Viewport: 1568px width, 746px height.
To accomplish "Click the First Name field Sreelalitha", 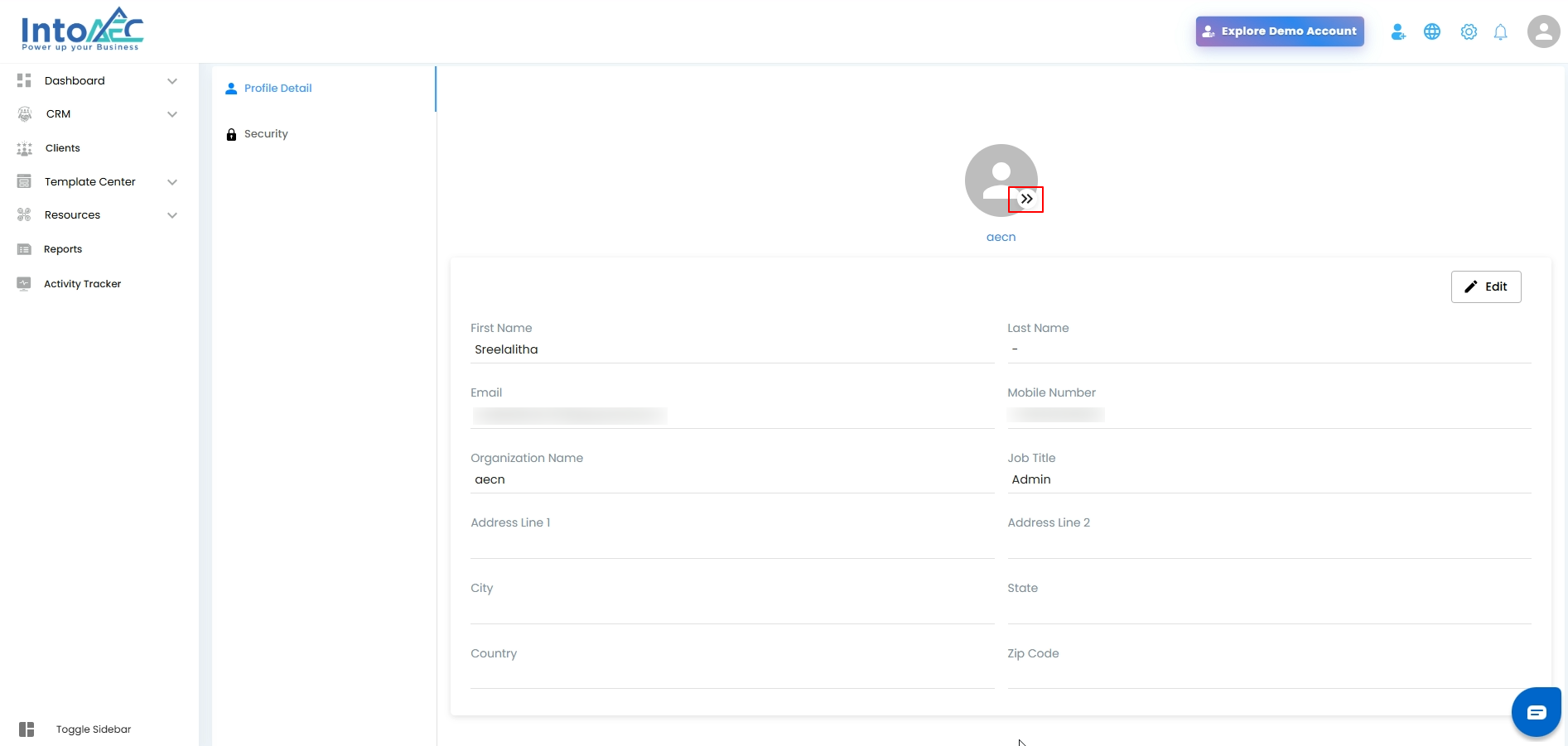I will 732,349.
